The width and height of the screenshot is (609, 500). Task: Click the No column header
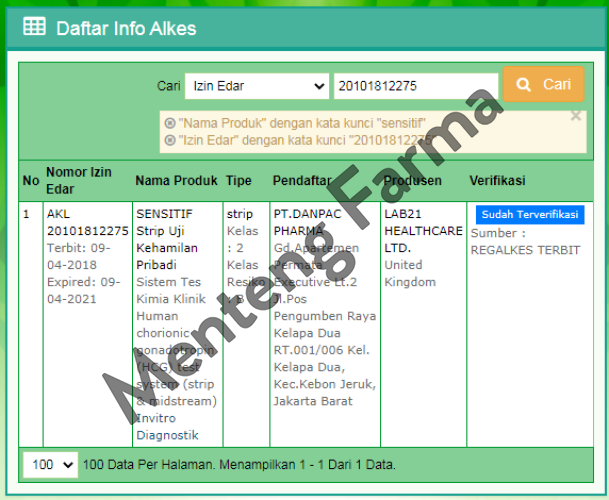coord(31,181)
